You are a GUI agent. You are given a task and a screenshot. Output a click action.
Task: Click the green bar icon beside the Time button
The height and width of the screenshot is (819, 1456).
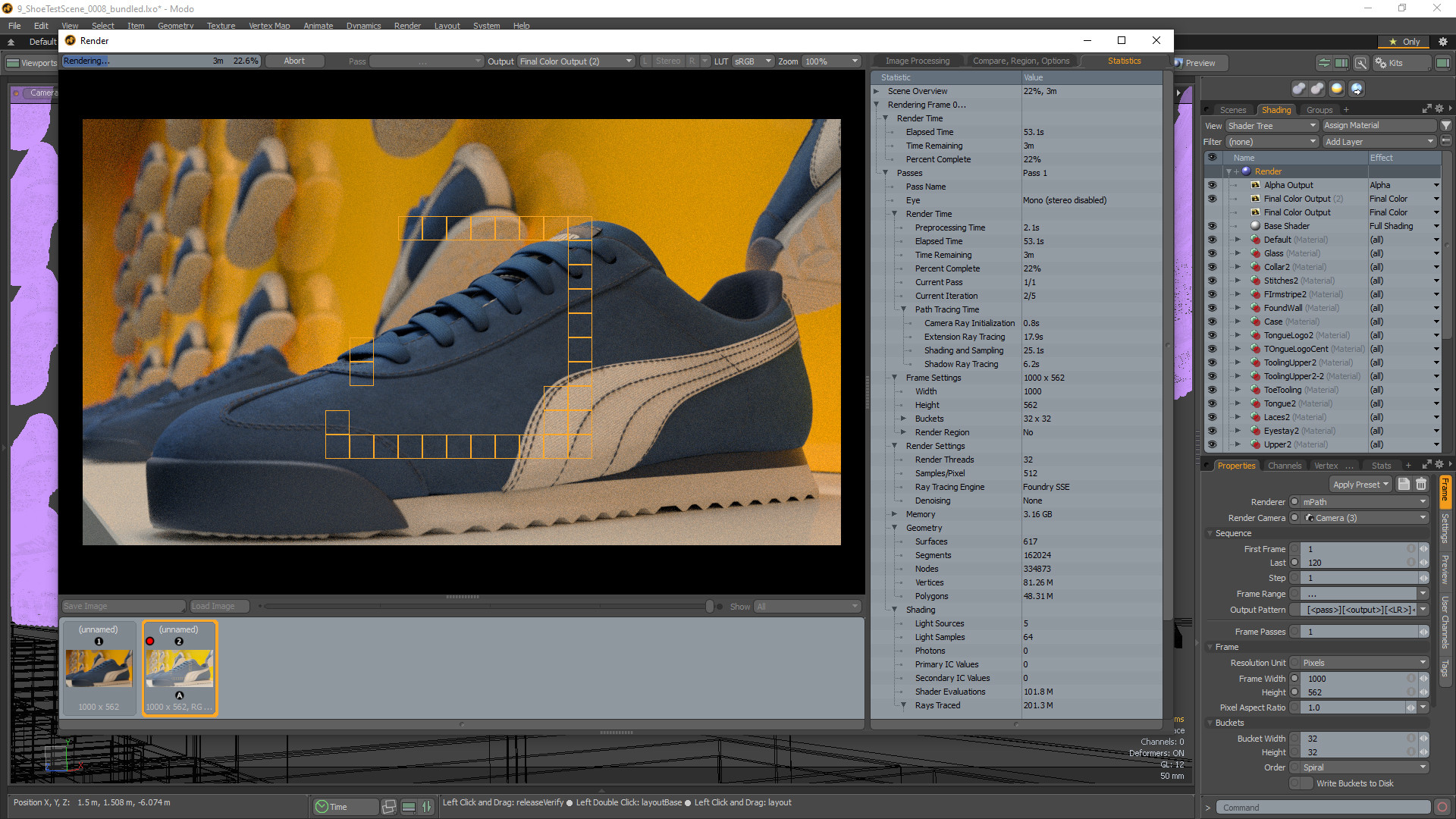click(409, 807)
